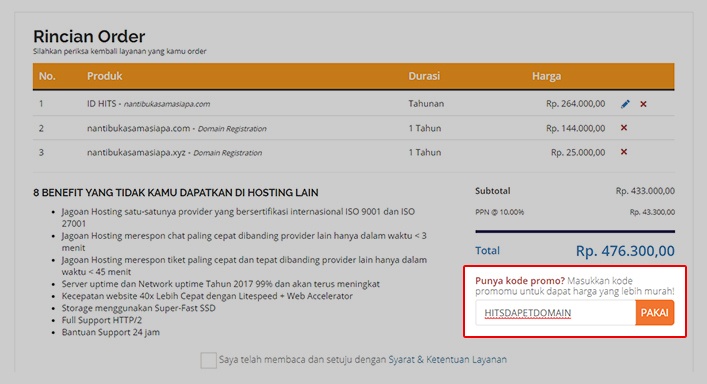Click the Punya kode promo? label

pos(520,281)
